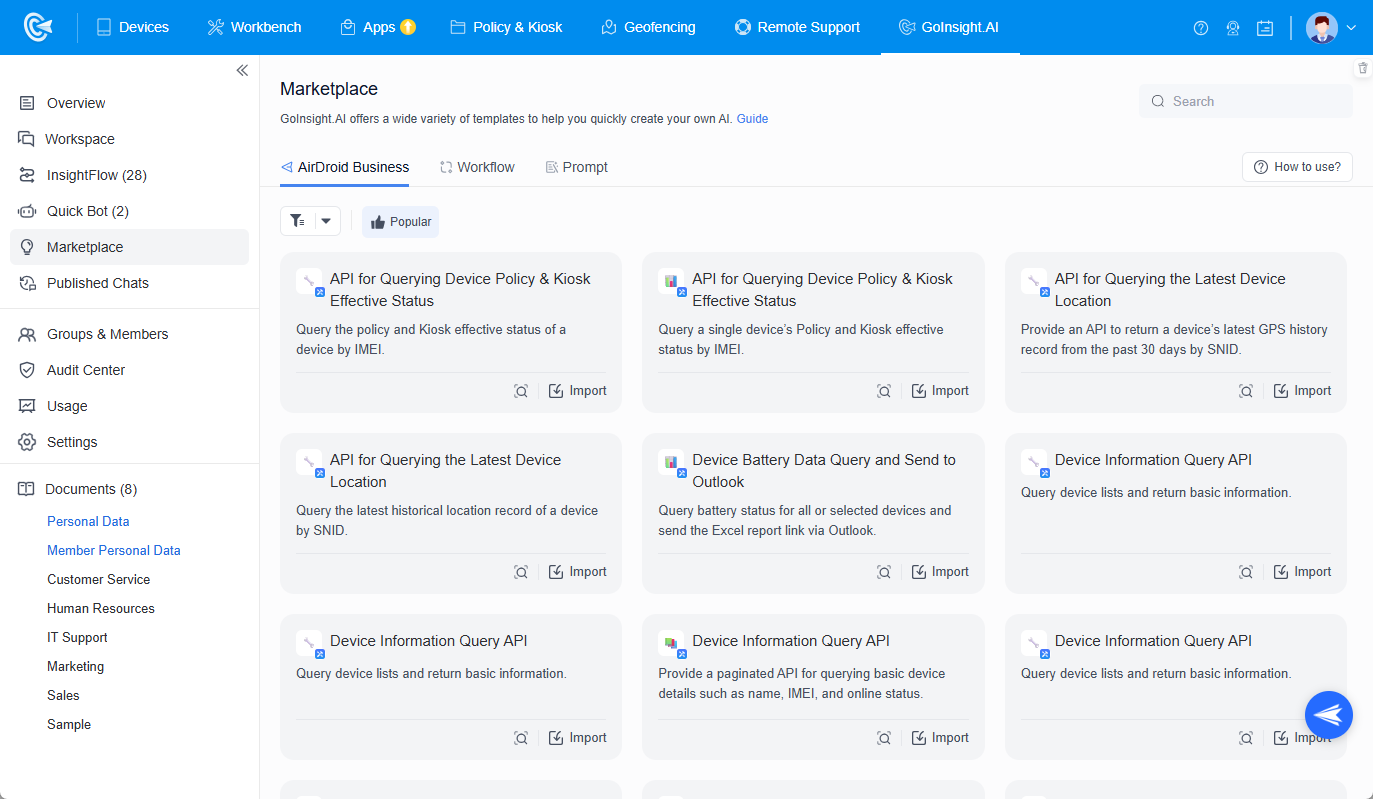Click the blue floating paper-plane button
The width and height of the screenshot is (1373, 799).
click(x=1329, y=715)
